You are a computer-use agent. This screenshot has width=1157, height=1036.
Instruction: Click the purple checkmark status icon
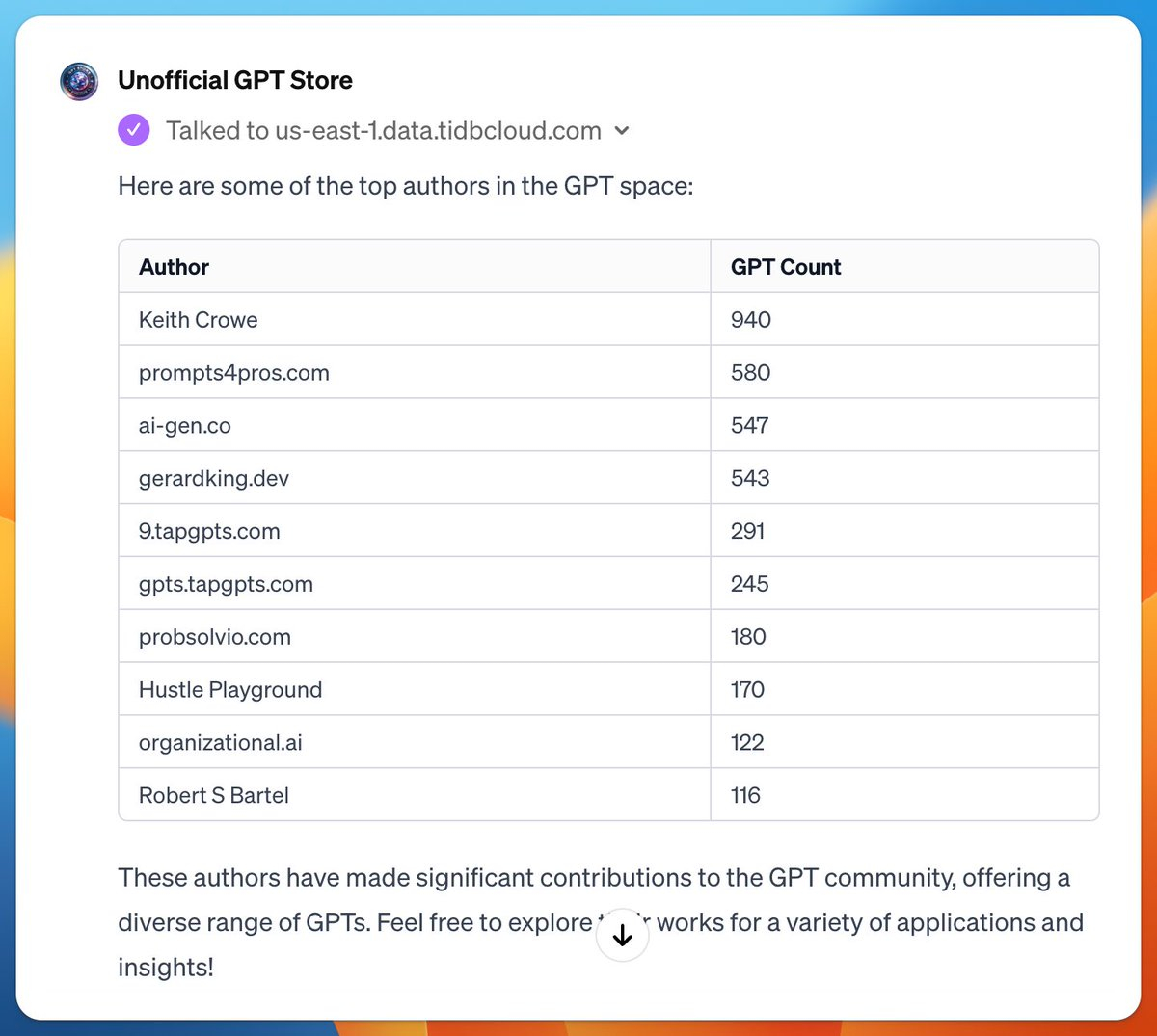click(134, 130)
